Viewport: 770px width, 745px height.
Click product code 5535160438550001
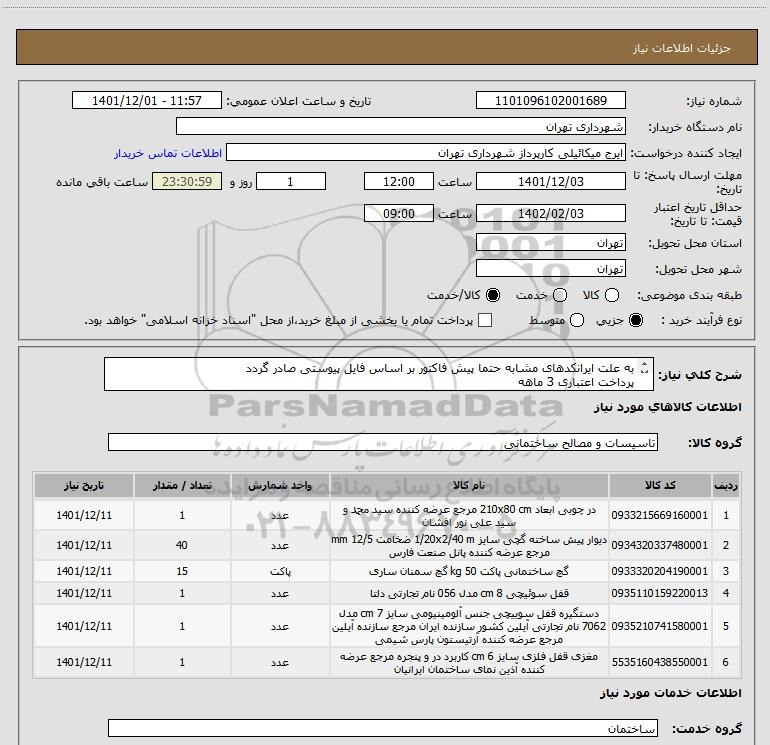(x=660, y=662)
